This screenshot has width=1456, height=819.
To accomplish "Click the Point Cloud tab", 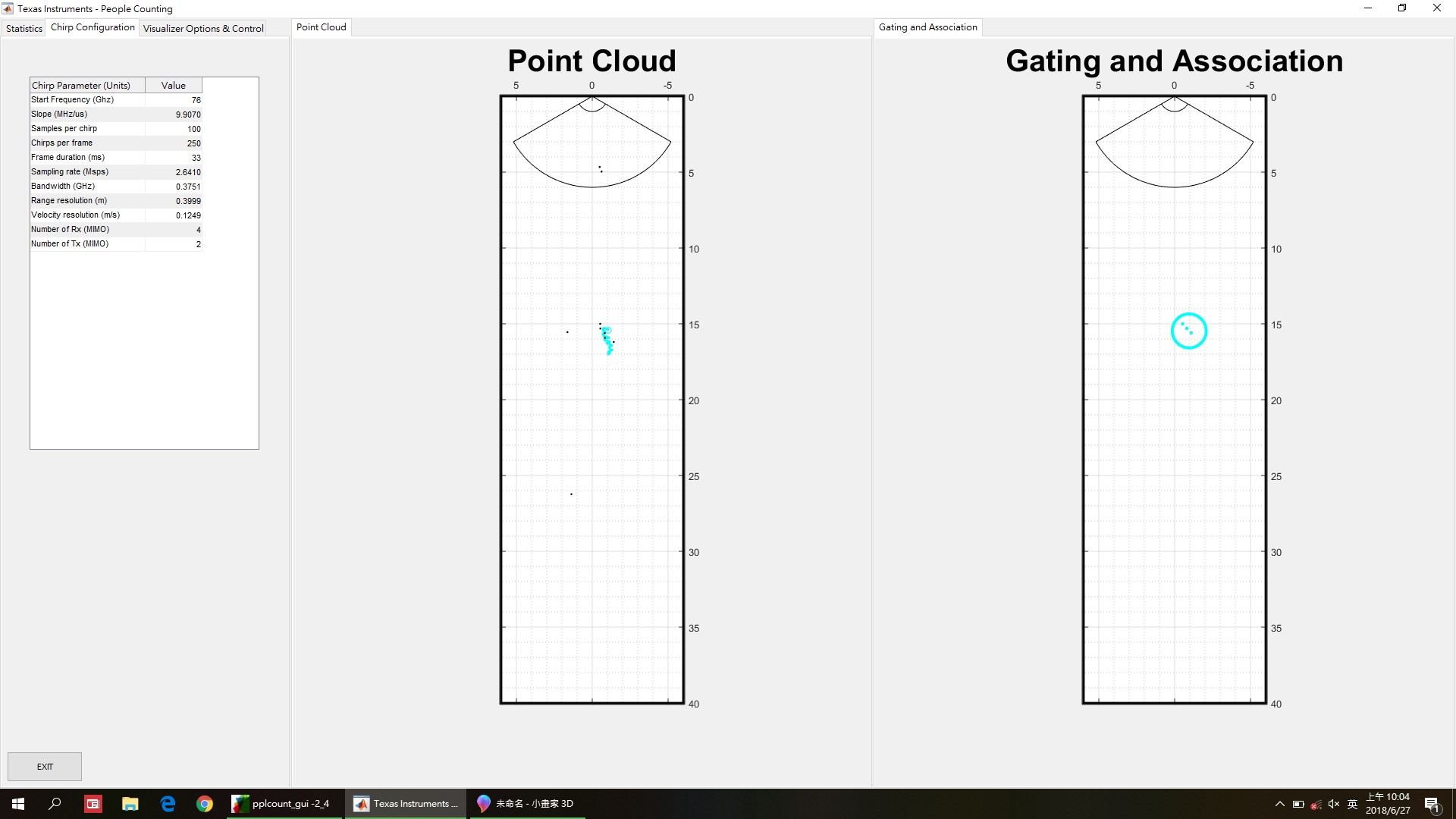I will coord(321,27).
